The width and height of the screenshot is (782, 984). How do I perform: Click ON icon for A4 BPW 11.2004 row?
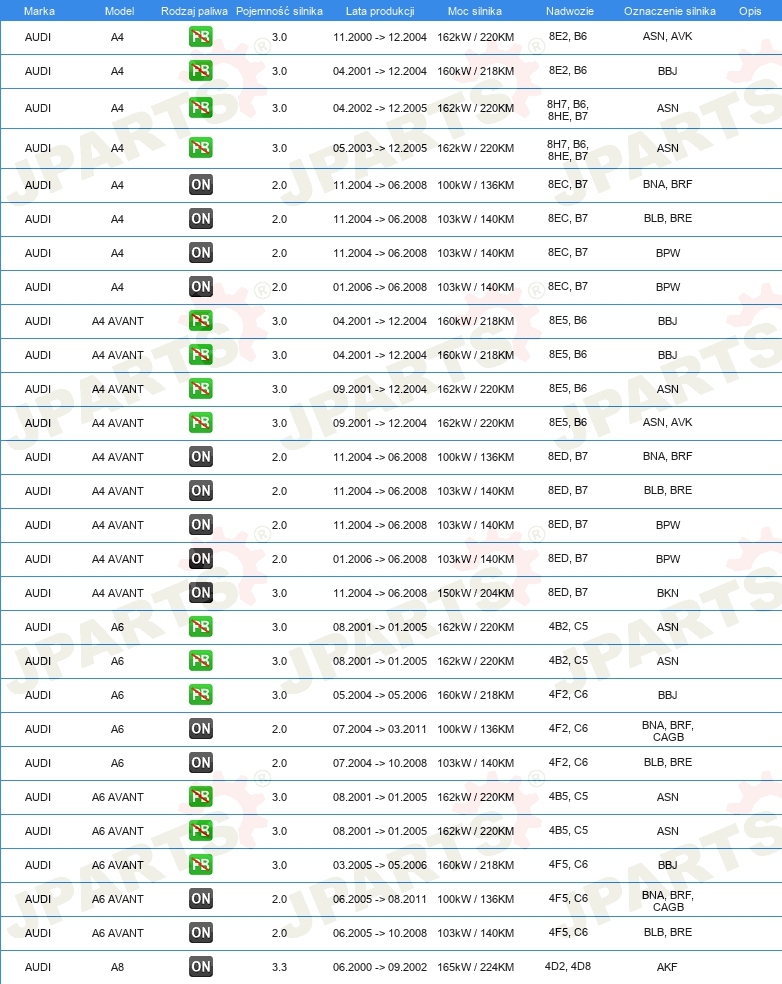201,253
